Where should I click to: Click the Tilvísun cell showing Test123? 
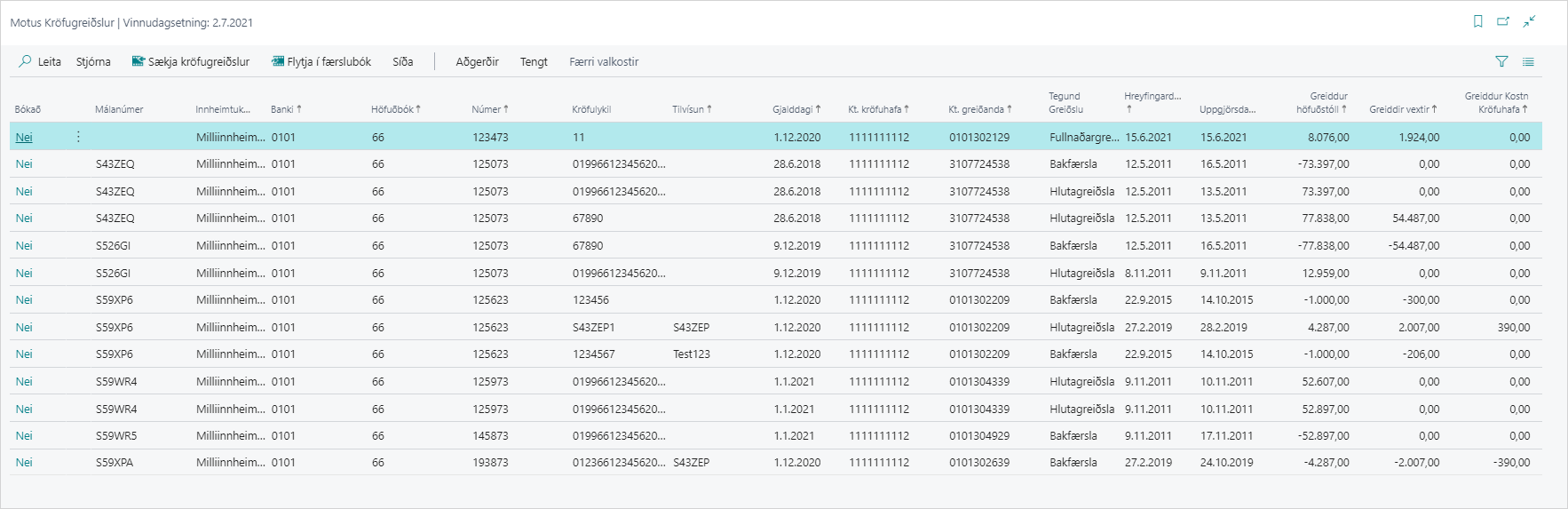tap(691, 354)
